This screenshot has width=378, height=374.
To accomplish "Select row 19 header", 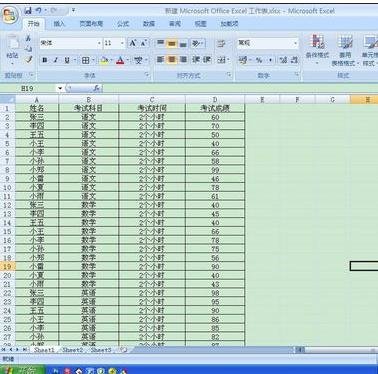I will click(x=7, y=267).
